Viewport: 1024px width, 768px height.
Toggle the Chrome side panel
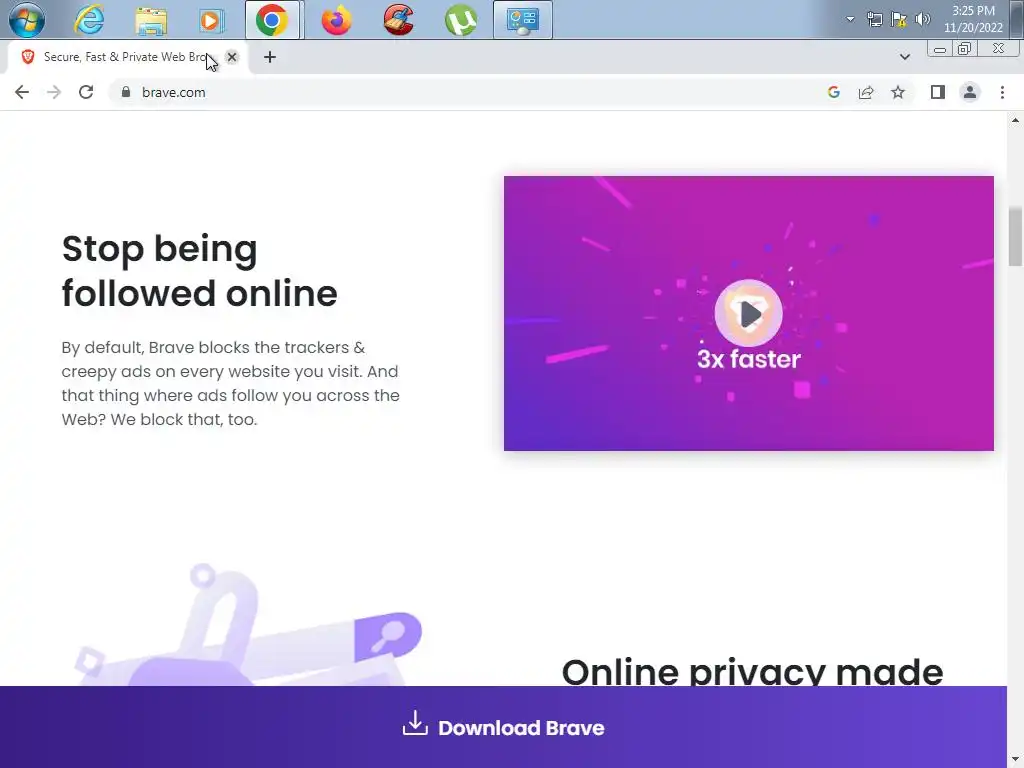938,92
